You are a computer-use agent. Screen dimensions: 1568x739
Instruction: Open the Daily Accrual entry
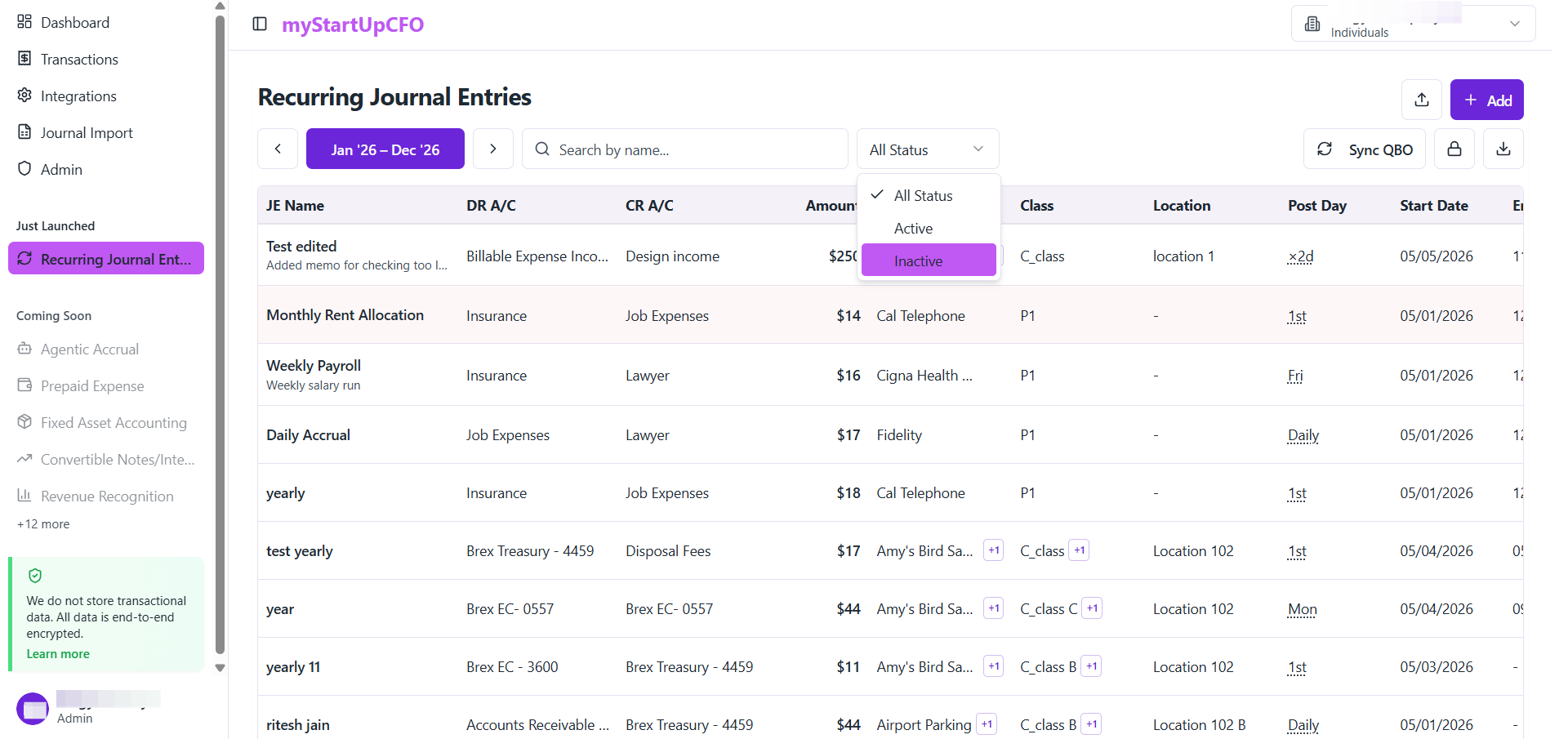(x=308, y=435)
